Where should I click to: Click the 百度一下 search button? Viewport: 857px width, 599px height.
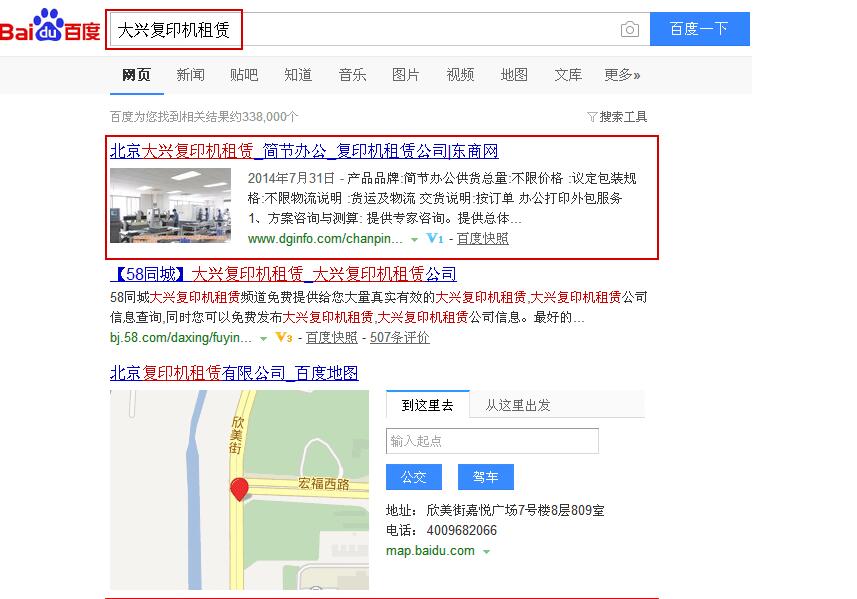click(700, 29)
